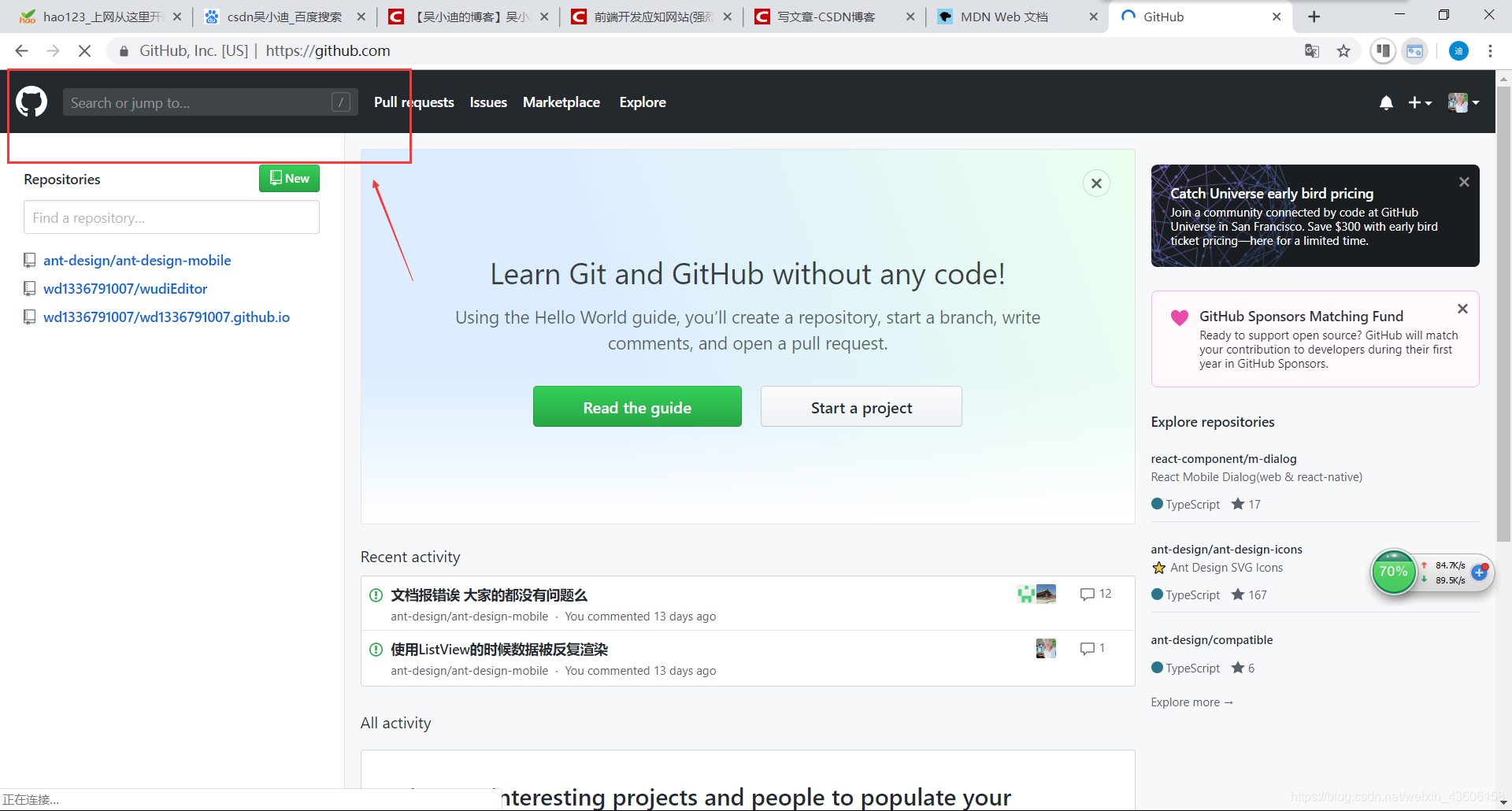
Task: Stop loading the page with X button
Action: tap(84, 51)
